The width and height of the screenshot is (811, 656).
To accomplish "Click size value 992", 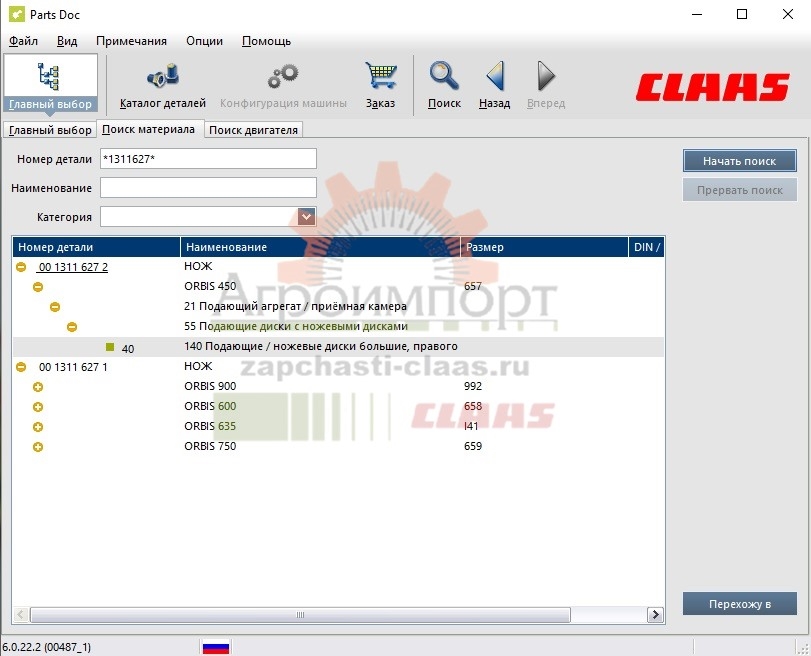I will [x=473, y=386].
